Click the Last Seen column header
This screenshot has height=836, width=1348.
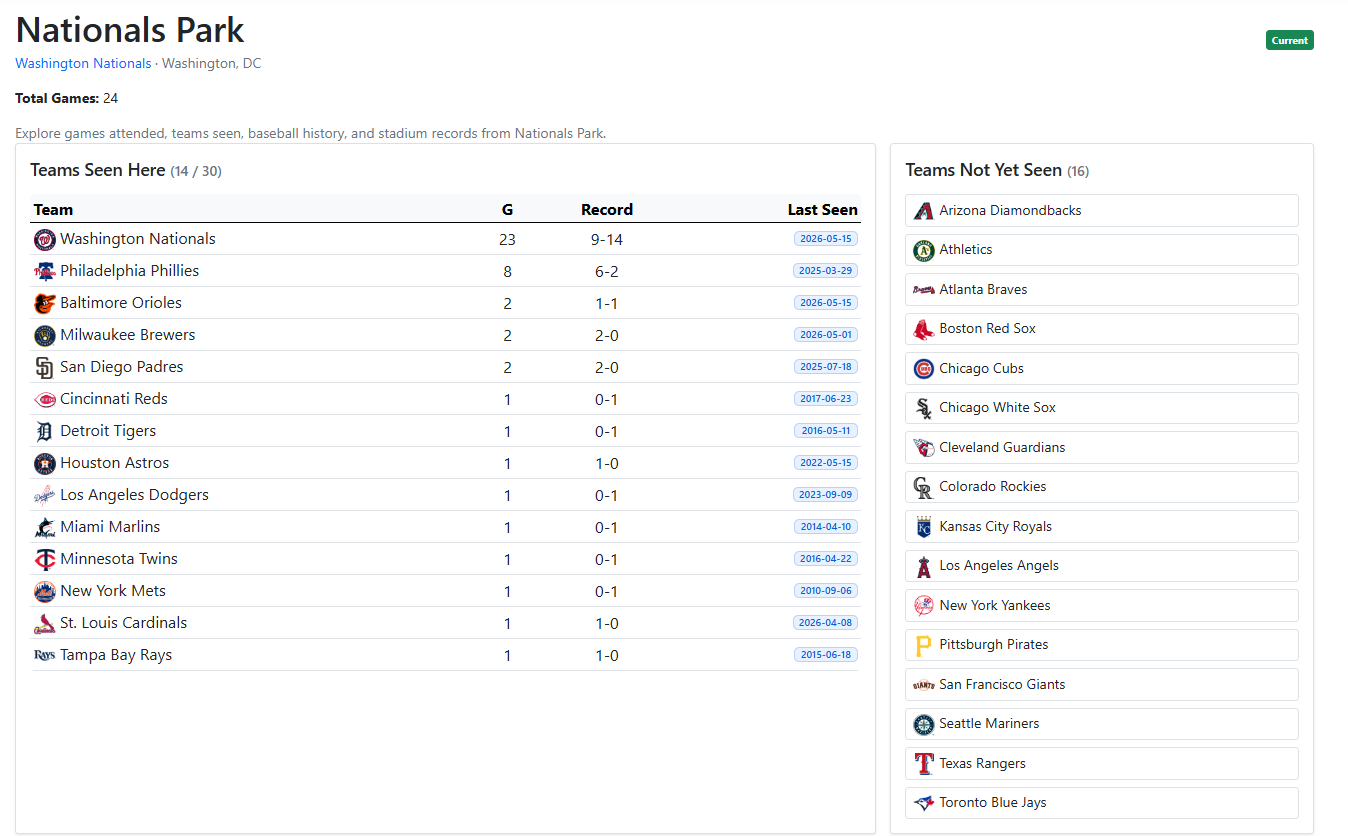[823, 210]
